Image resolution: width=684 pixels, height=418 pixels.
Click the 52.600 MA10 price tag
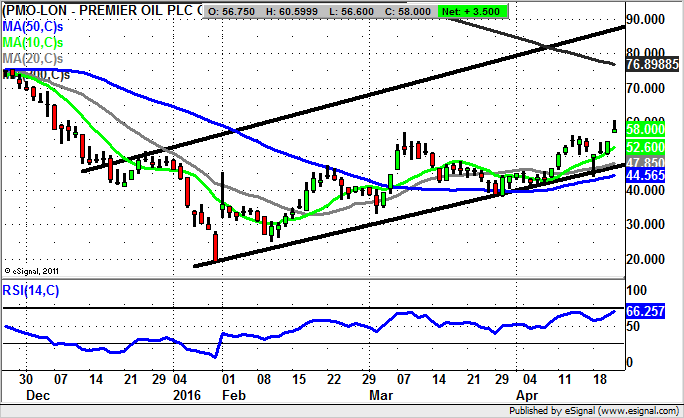(x=645, y=147)
